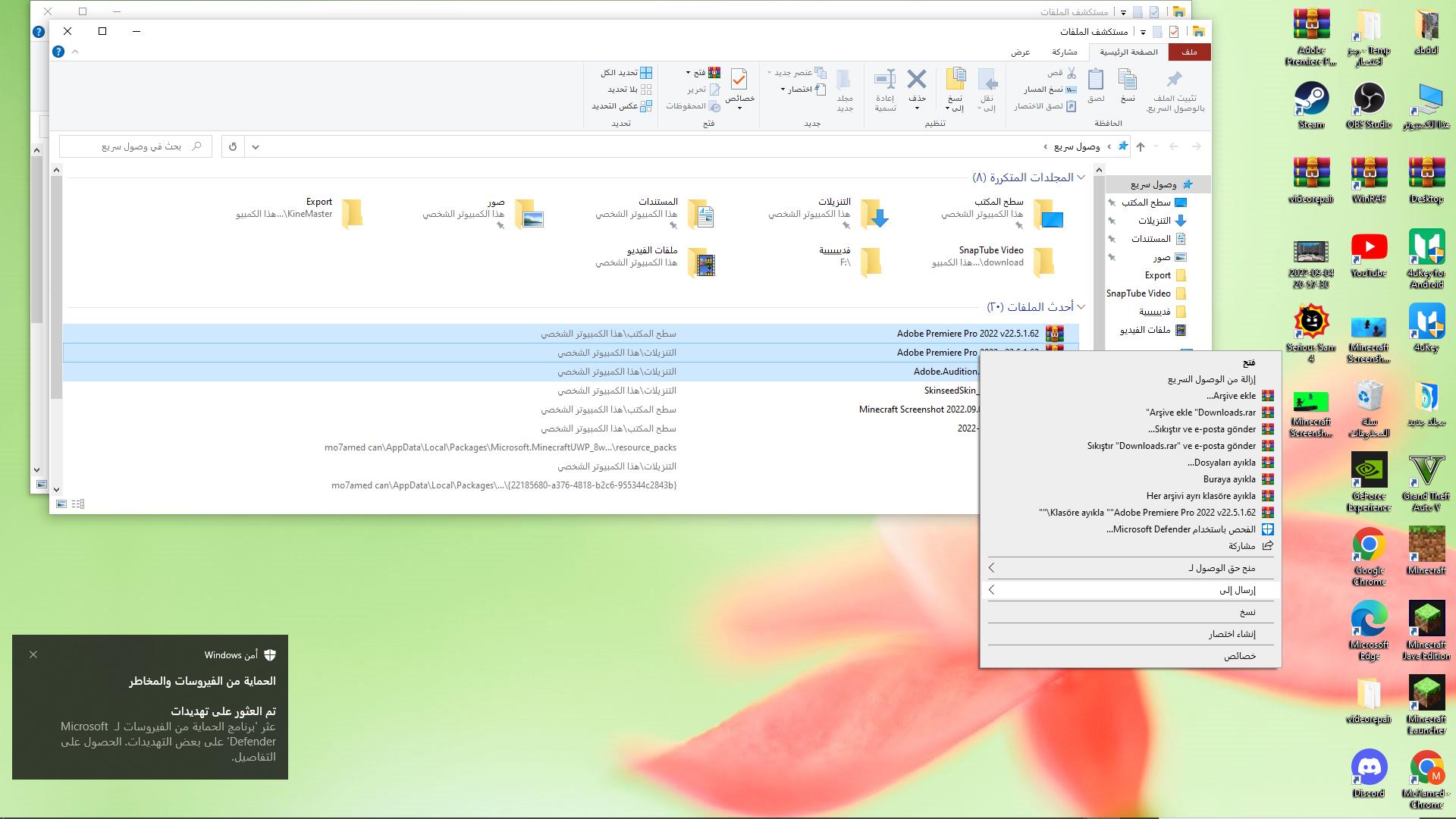1456x819 pixels.
Task: Select the Send to context menu entry
Action: point(1237,590)
